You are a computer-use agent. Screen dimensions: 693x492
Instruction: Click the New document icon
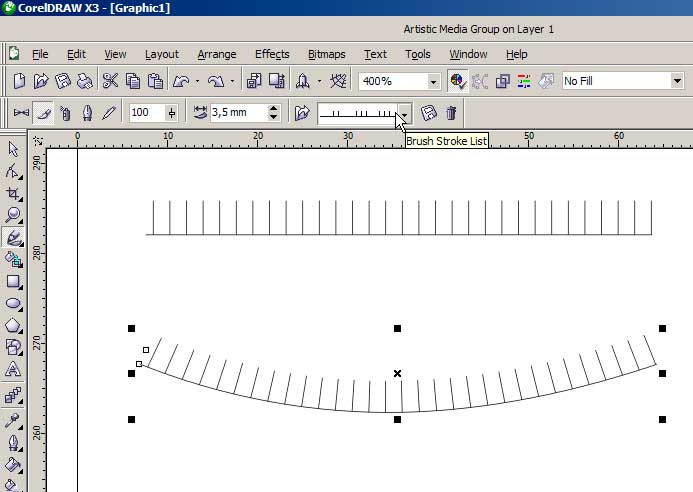19,81
